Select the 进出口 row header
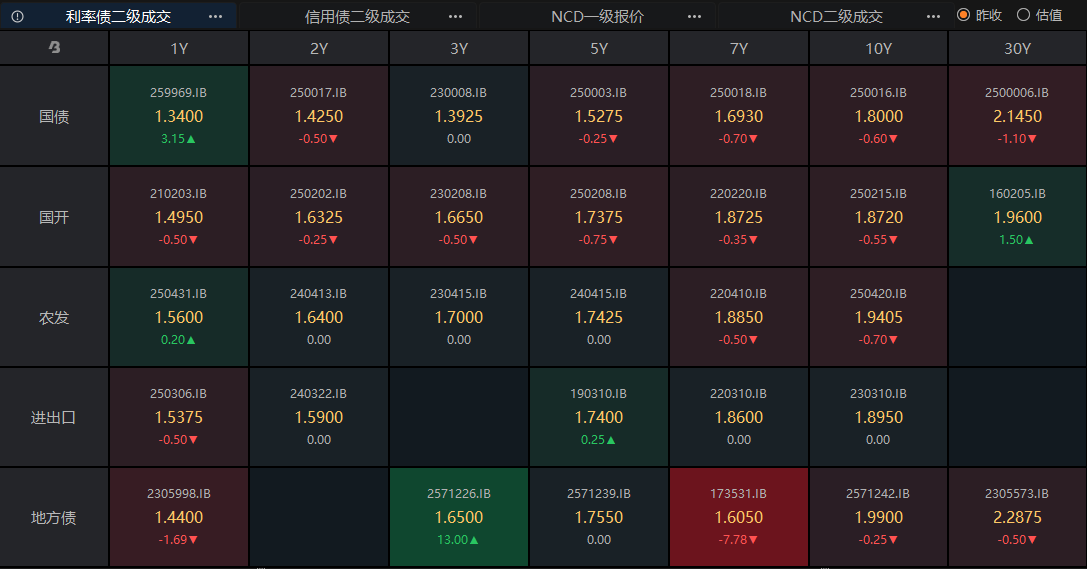This screenshot has width=1087, height=569. pyautogui.click(x=54, y=417)
